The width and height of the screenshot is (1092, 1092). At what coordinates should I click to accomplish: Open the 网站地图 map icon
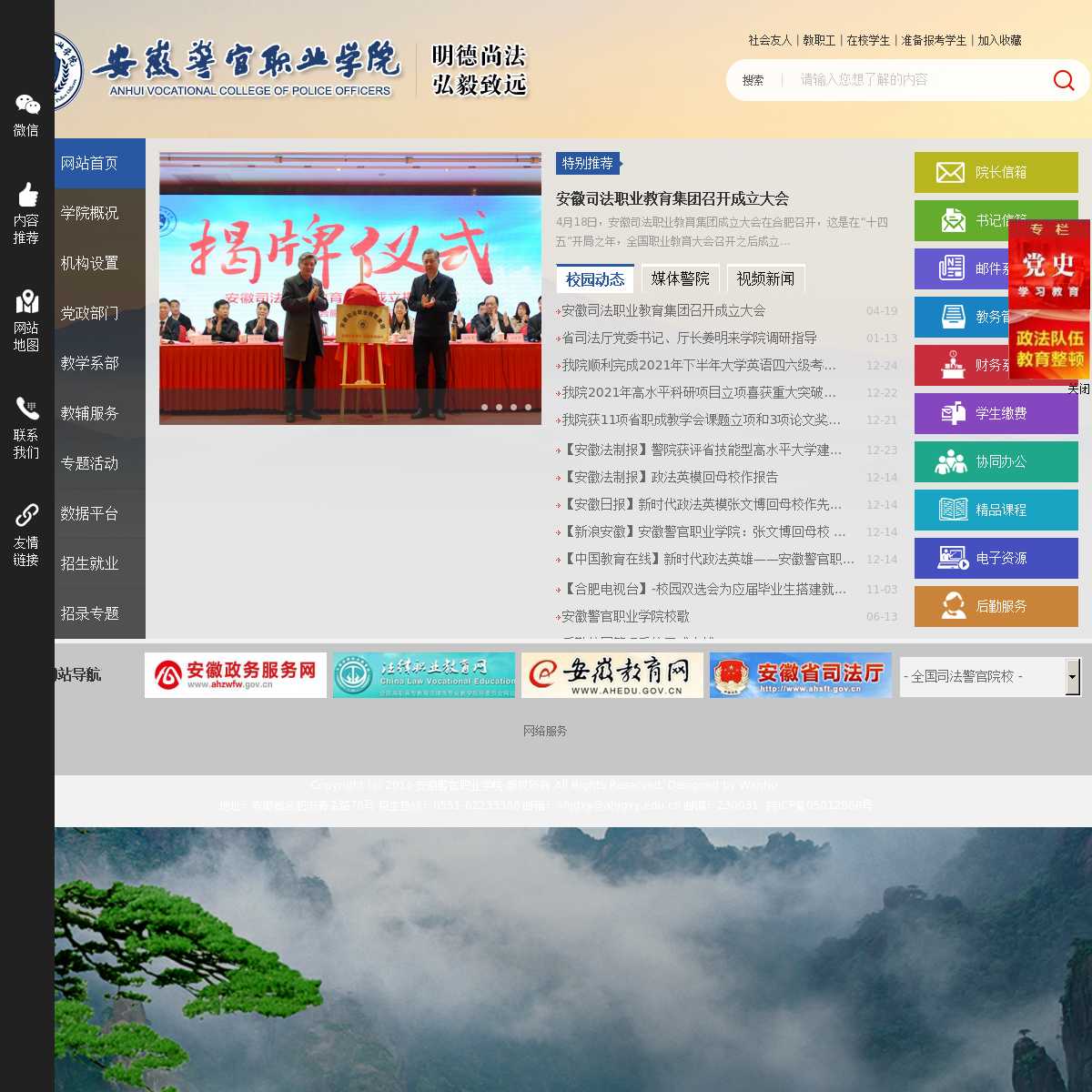26,302
